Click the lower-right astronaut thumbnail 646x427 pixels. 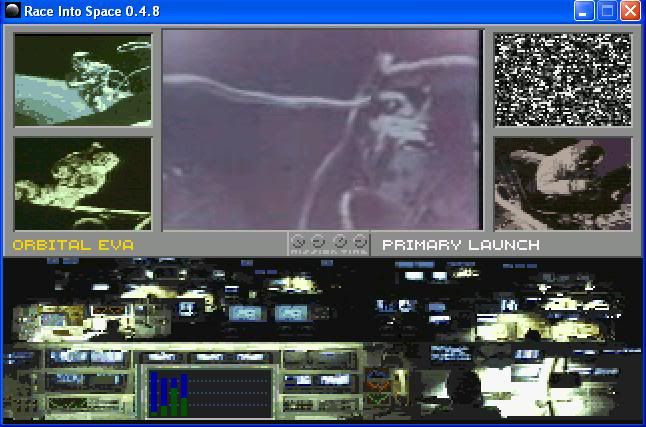pos(562,184)
